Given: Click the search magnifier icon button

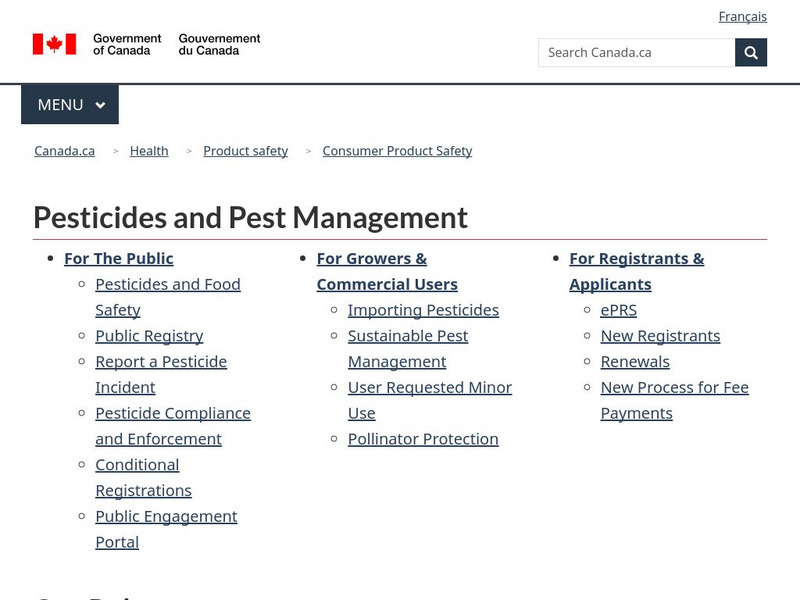Looking at the screenshot, I should pos(751,52).
